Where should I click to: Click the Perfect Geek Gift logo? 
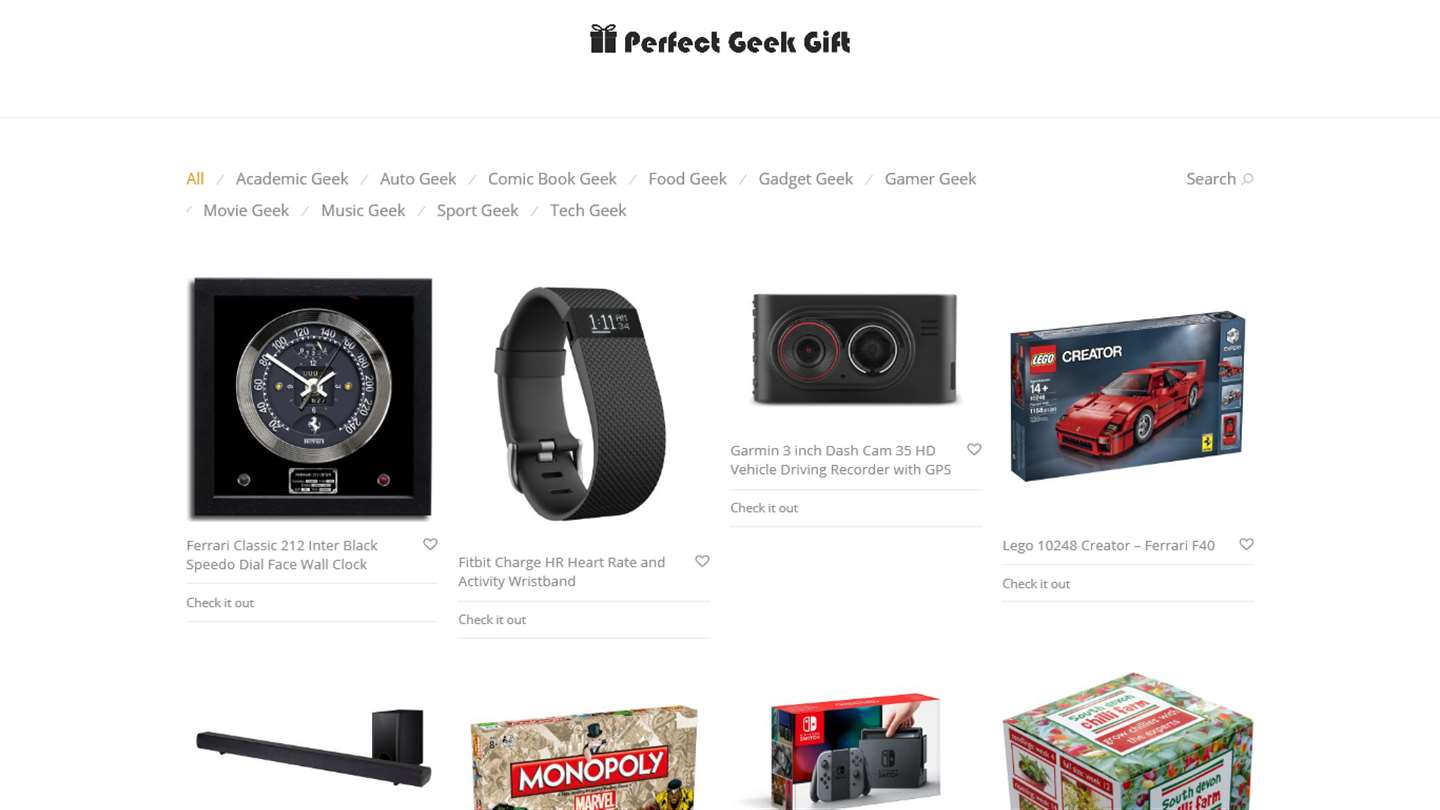pos(720,40)
